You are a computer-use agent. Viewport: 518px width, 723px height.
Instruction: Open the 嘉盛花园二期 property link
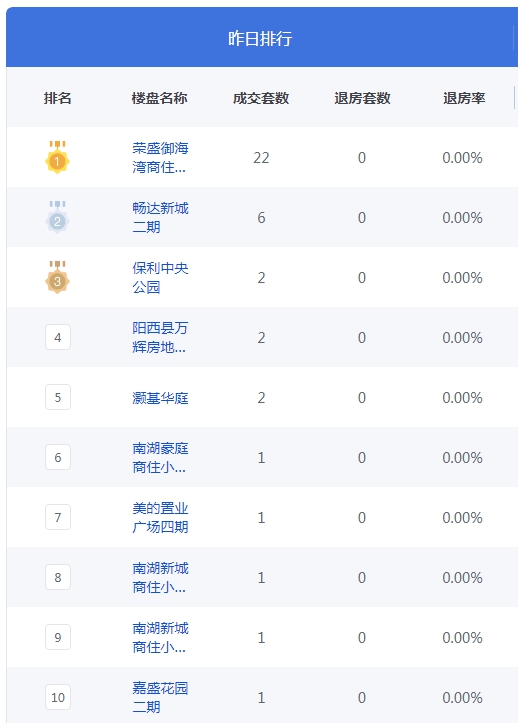[x=160, y=697]
